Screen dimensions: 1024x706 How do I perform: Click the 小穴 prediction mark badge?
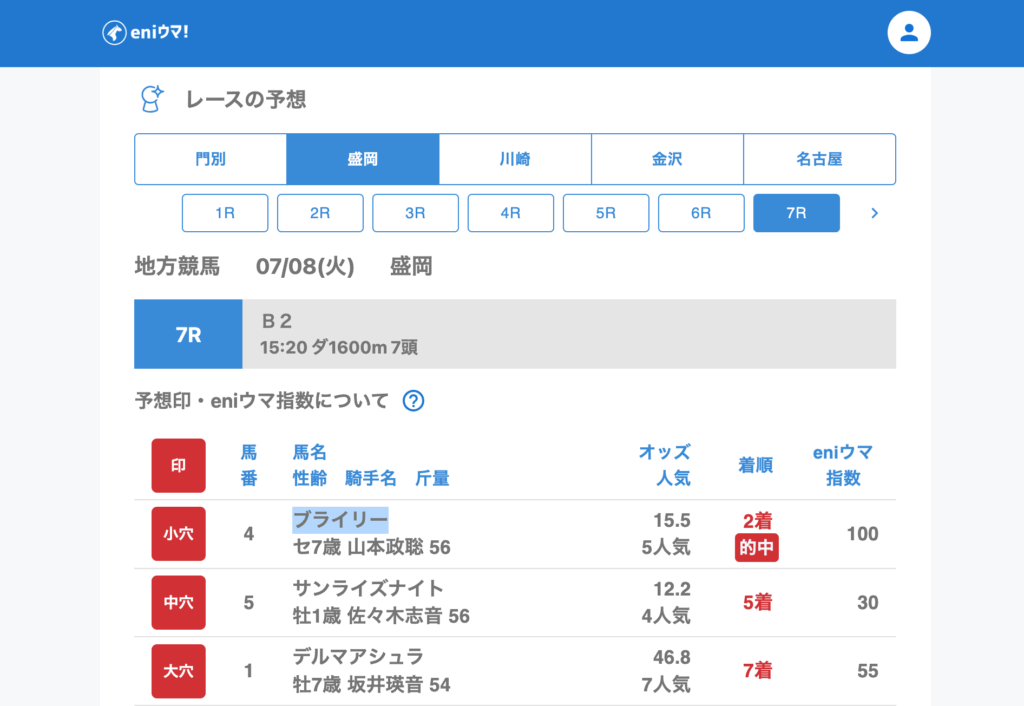point(178,534)
